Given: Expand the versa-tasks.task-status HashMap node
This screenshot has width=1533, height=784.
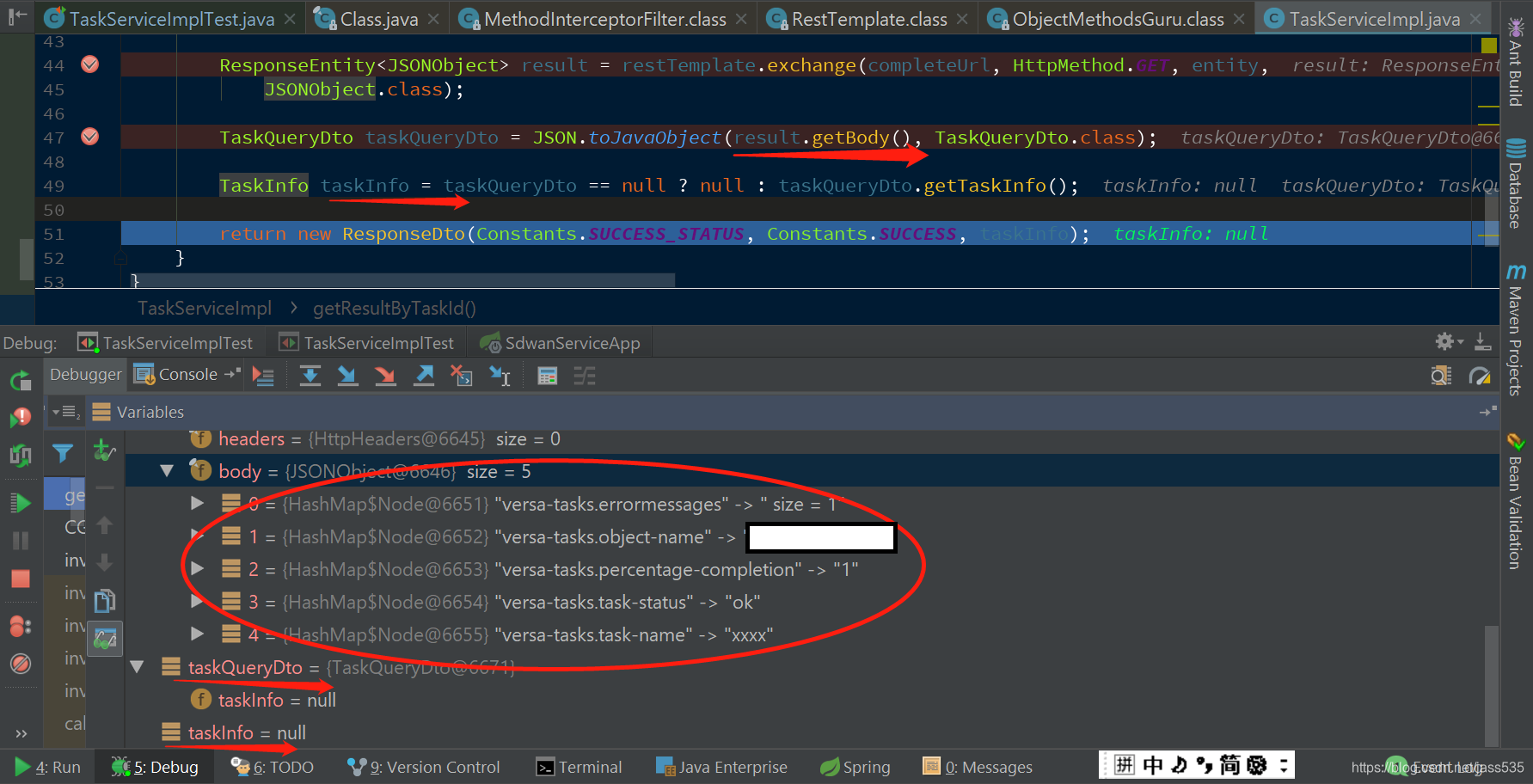Looking at the screenshot, I should coord(197,602).
